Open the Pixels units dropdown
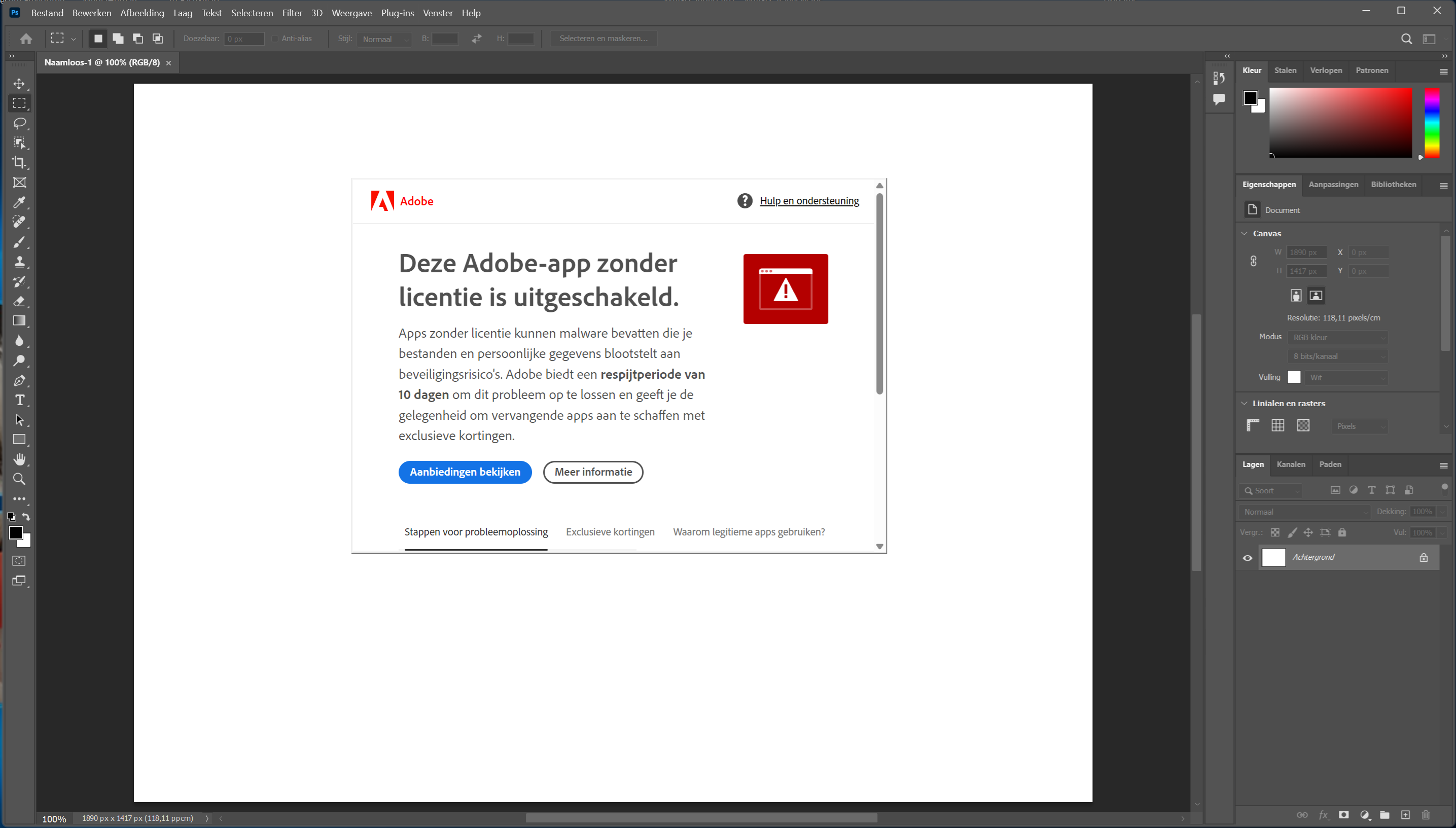Screen dimensions: 1456x828 [x=1360, y=426]
